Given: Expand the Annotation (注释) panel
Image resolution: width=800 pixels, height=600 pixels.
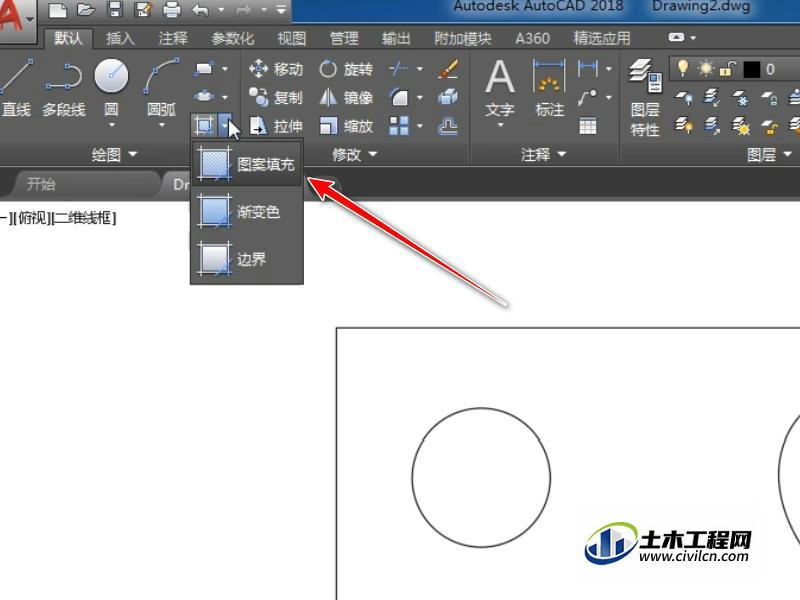Looking at the screenshot, I should (543, 154).
